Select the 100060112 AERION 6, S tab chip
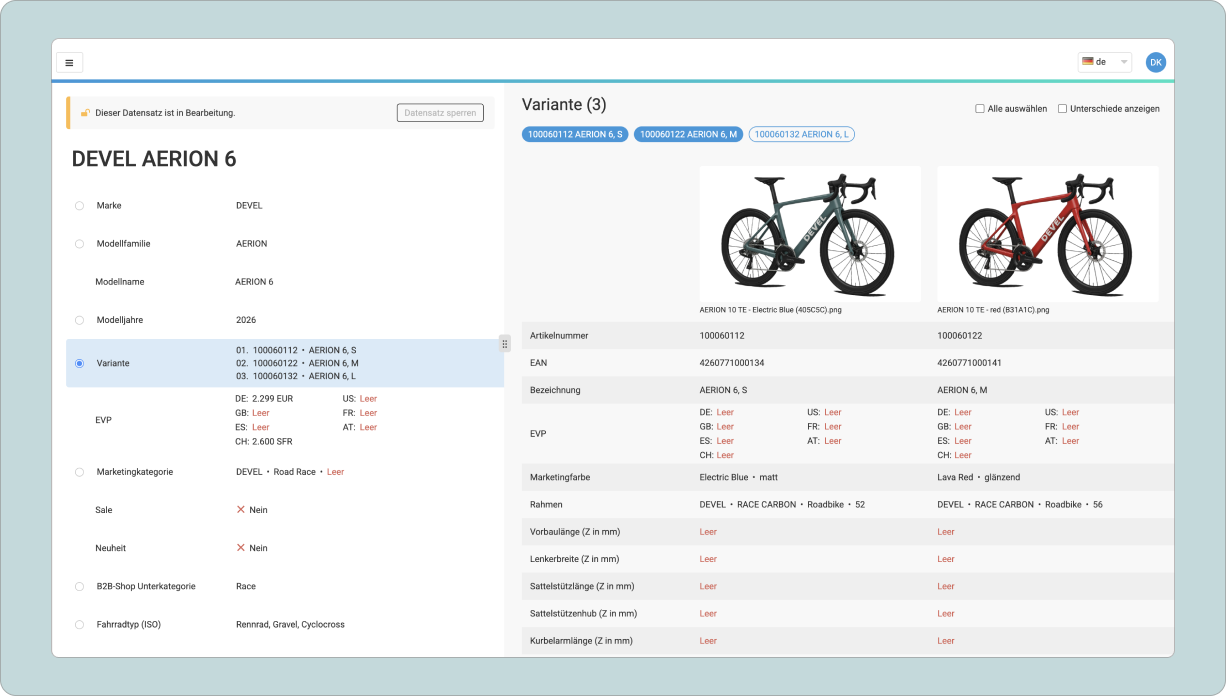1226x696 pixels. [x=575, y=134]
